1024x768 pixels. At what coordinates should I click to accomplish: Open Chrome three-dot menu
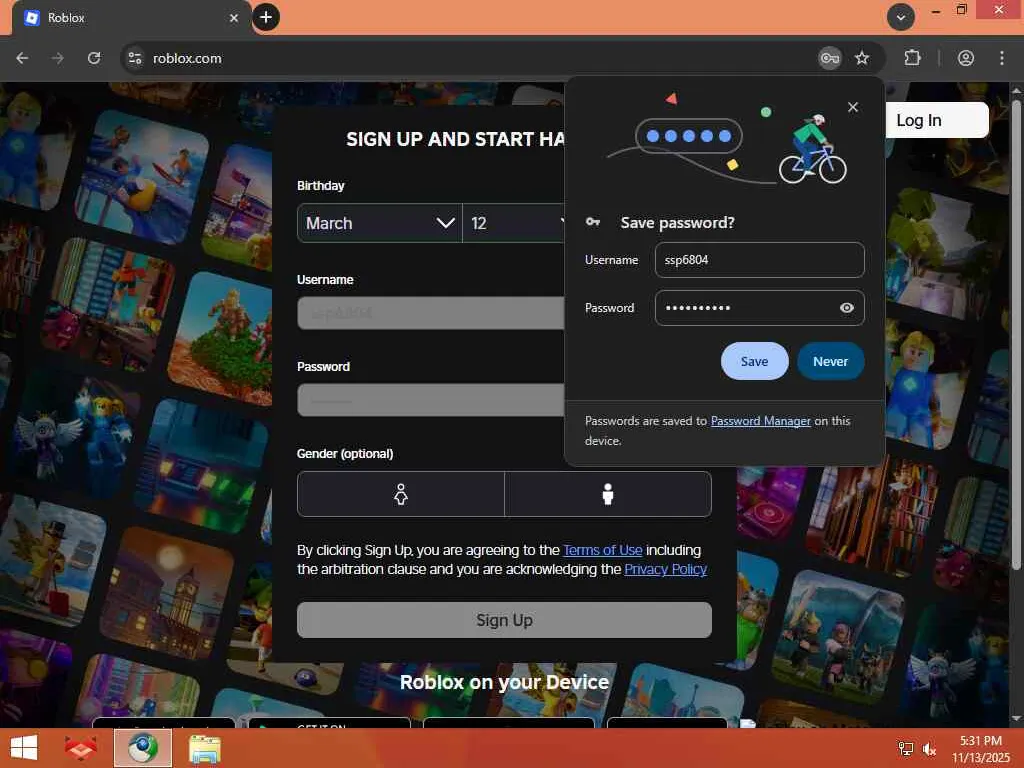[x=1002, y=58]
